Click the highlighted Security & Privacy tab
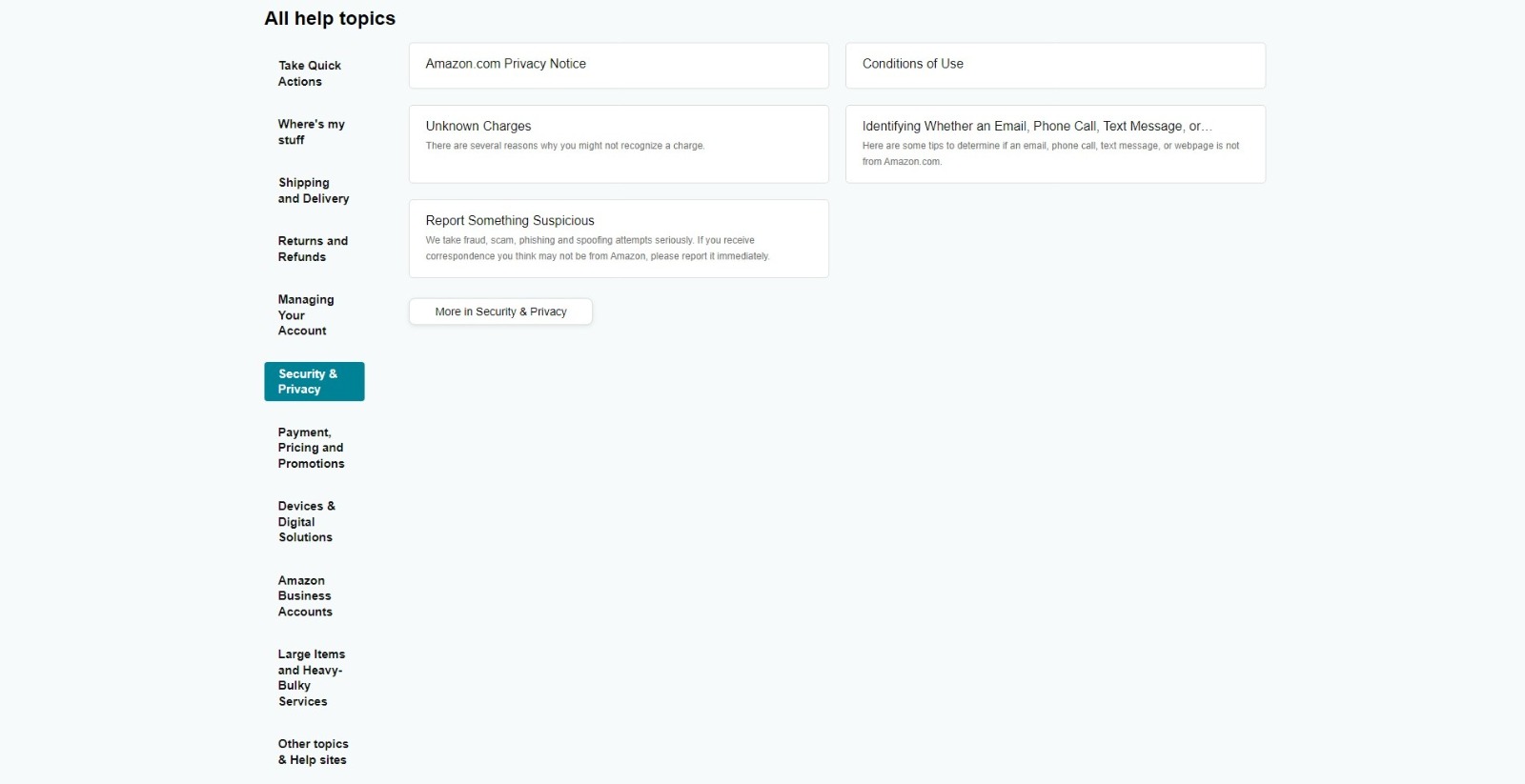The height and width of the screenshot is (784, 1525). click(x=314, y=381)
